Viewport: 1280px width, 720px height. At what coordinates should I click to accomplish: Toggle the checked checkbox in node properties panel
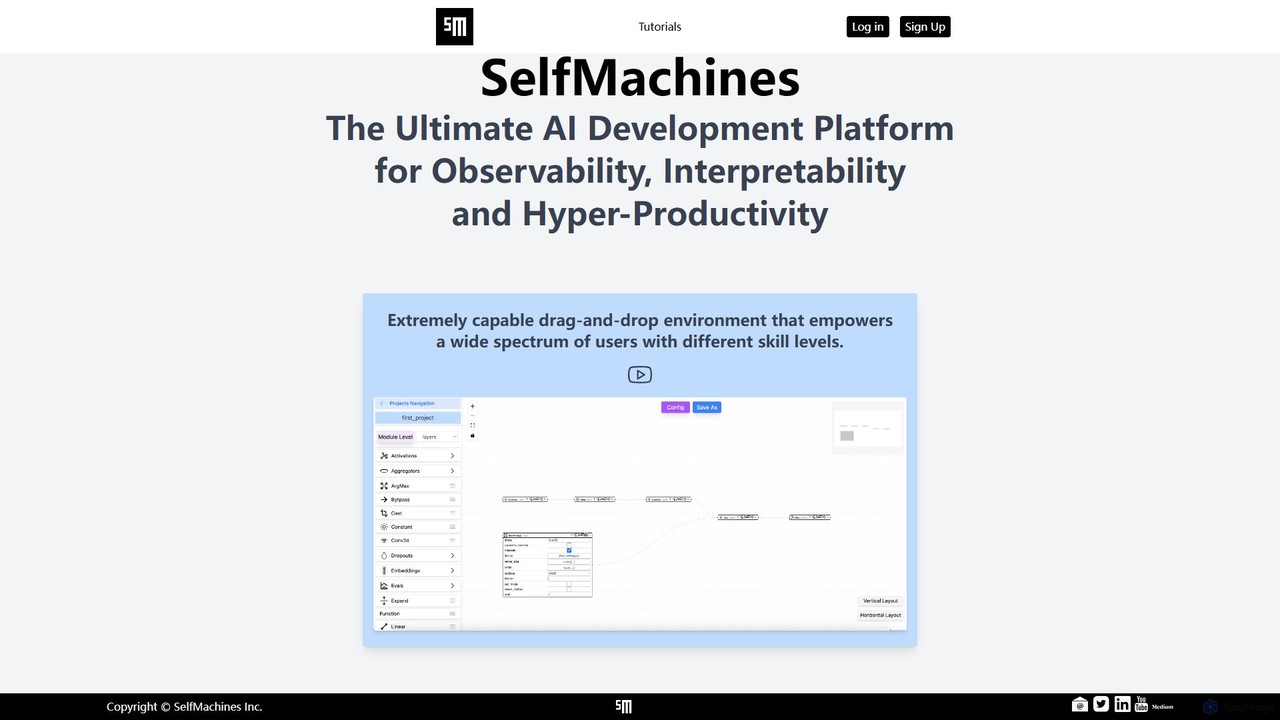[569, 550]
